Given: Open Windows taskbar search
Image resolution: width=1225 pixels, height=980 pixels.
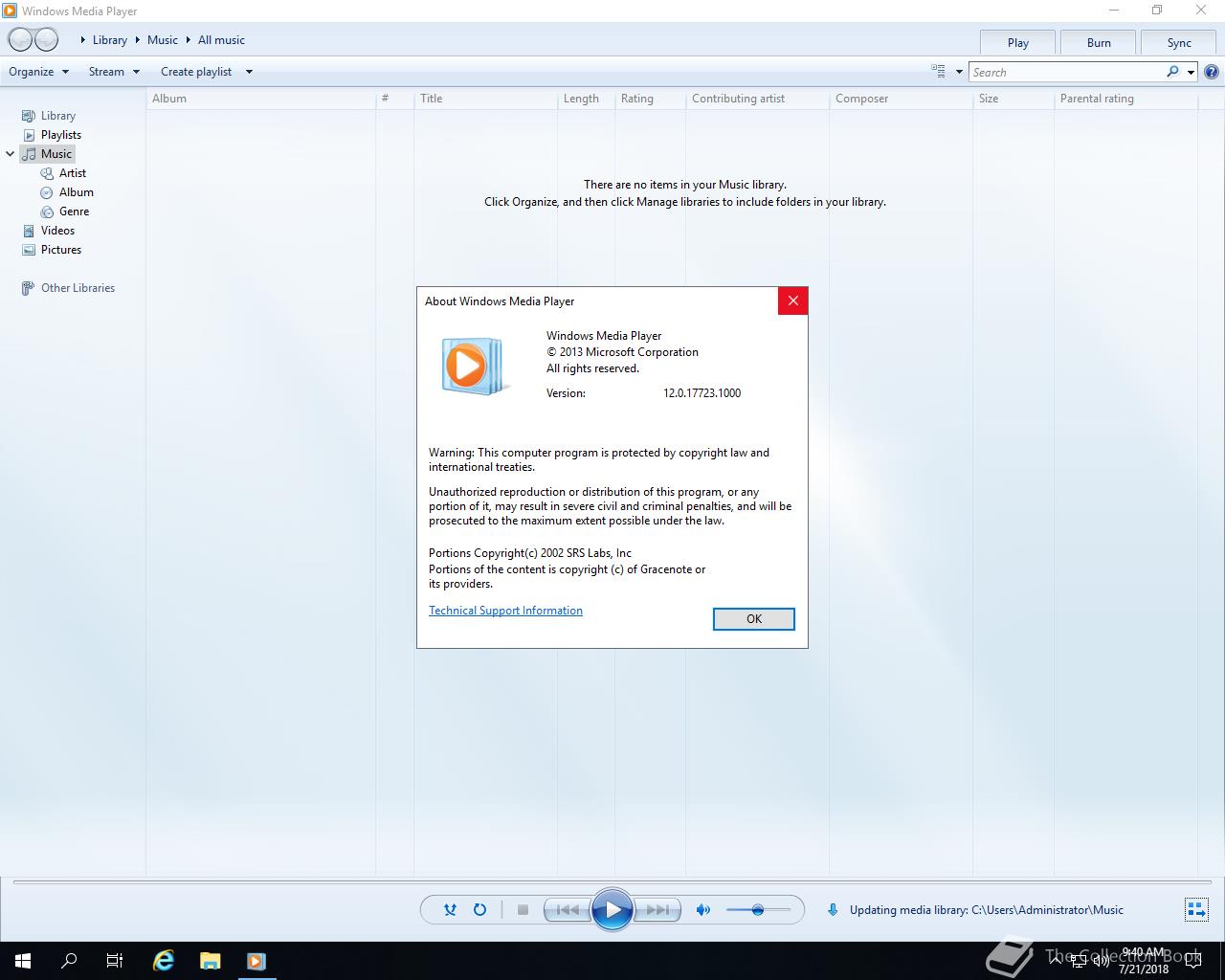Looking at the screenshot, I should pyautogui.click(x=69, y=961).
